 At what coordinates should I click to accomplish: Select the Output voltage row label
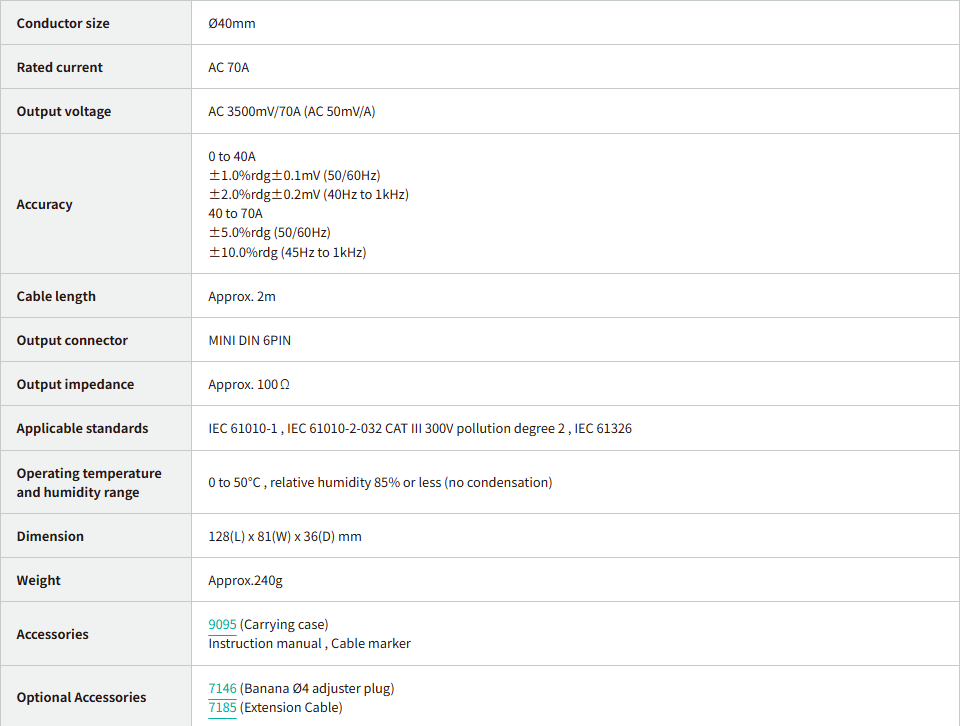tap(64, 111)
